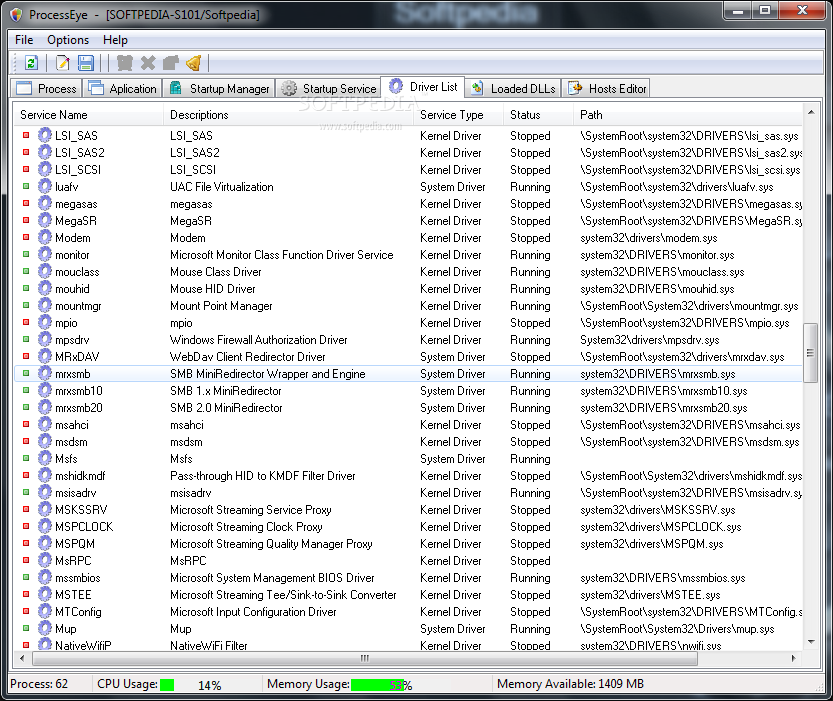
Task: Click the vertical scrollbar thumb
Action: click(x=811, y=353)
